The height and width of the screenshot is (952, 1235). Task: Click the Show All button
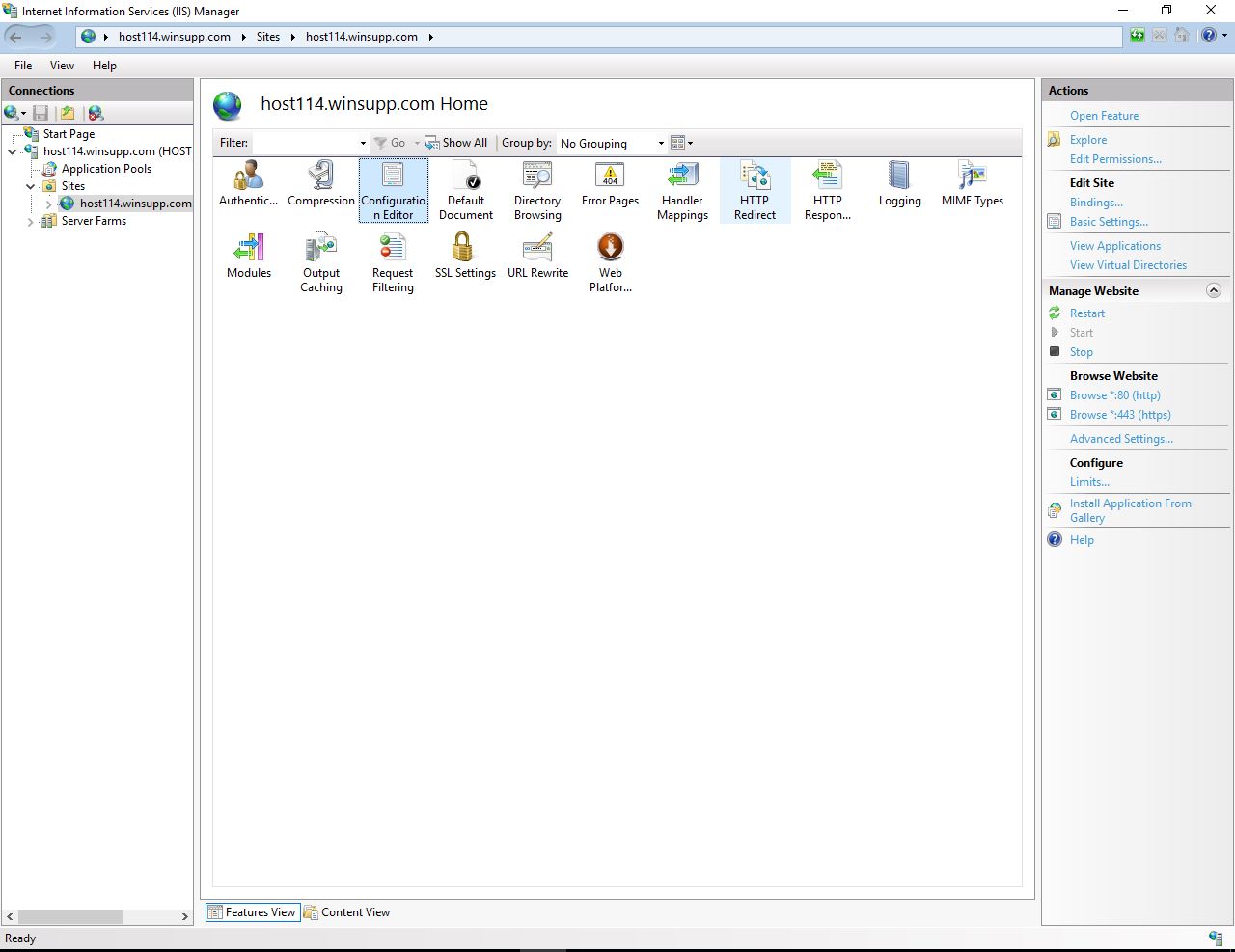click(x=455, y=143)
